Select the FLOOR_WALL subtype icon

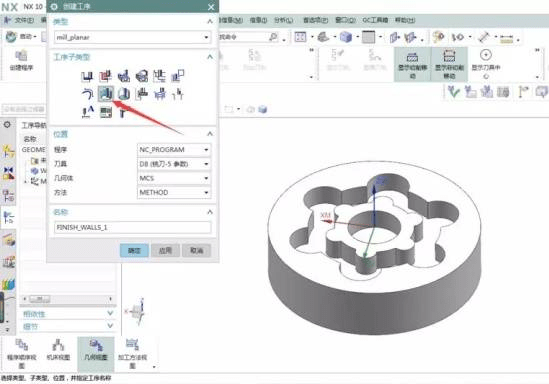pyautogui.click(x=87, y=76)
